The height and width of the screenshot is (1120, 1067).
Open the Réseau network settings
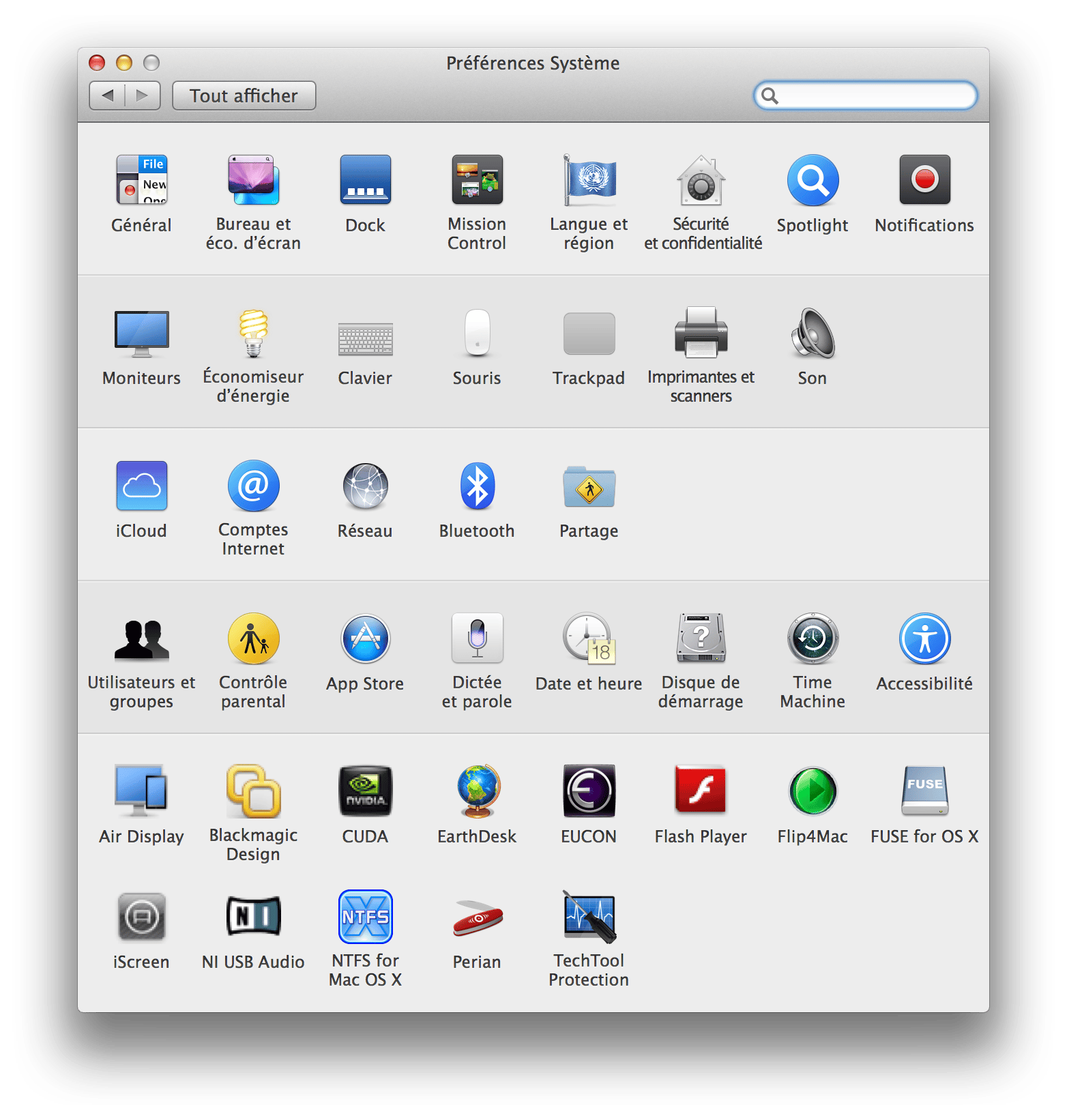point(365,486)
